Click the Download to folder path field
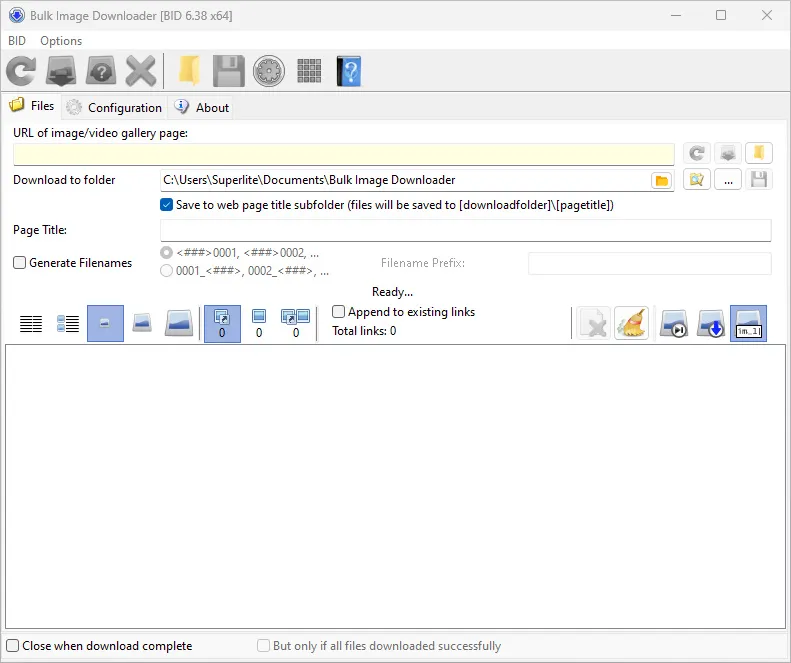The image size is (791, 663). pyautogui.click(x=406, y=180)
